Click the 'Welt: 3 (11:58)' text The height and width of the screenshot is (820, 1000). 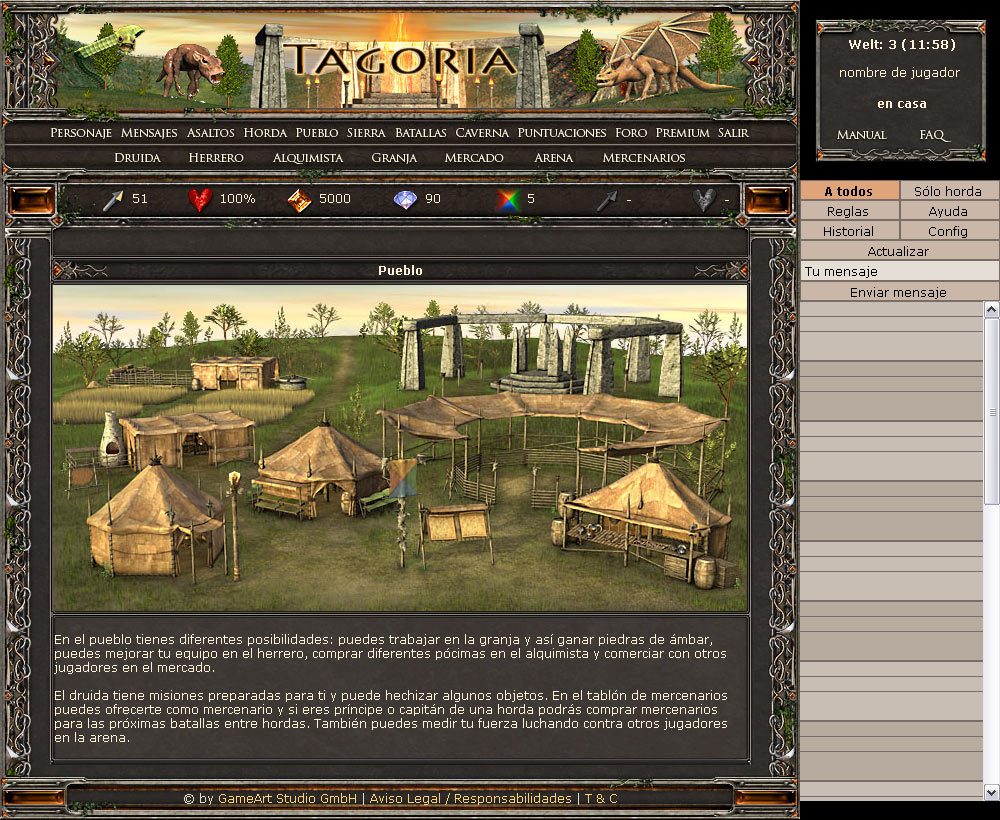pos(902,45)
